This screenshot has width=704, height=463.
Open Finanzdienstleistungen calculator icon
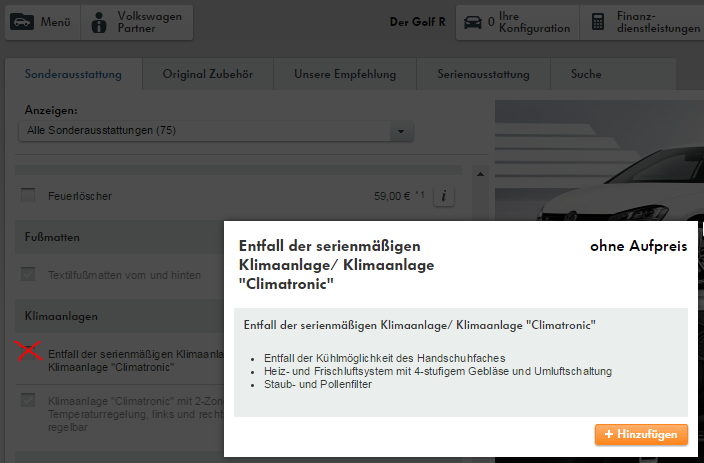click(x=598, y=22)
